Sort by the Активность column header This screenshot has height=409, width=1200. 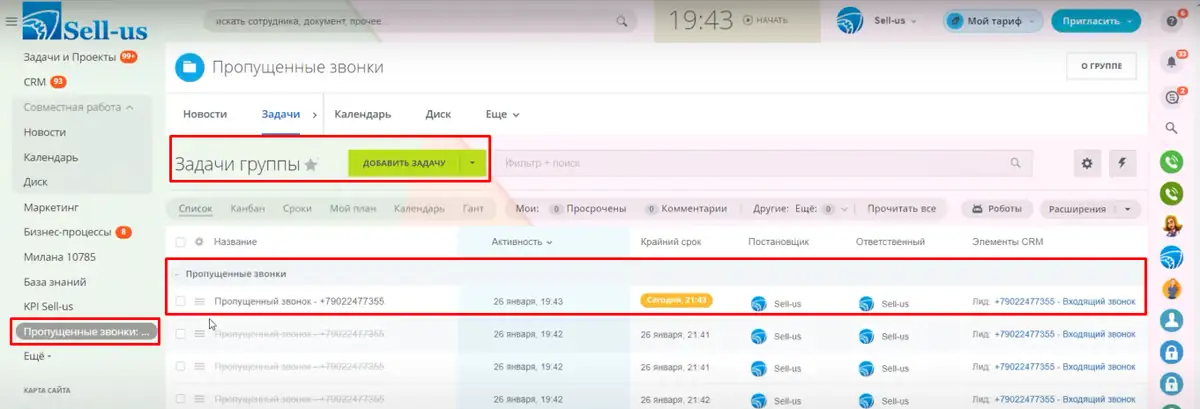tap(522, 242)
